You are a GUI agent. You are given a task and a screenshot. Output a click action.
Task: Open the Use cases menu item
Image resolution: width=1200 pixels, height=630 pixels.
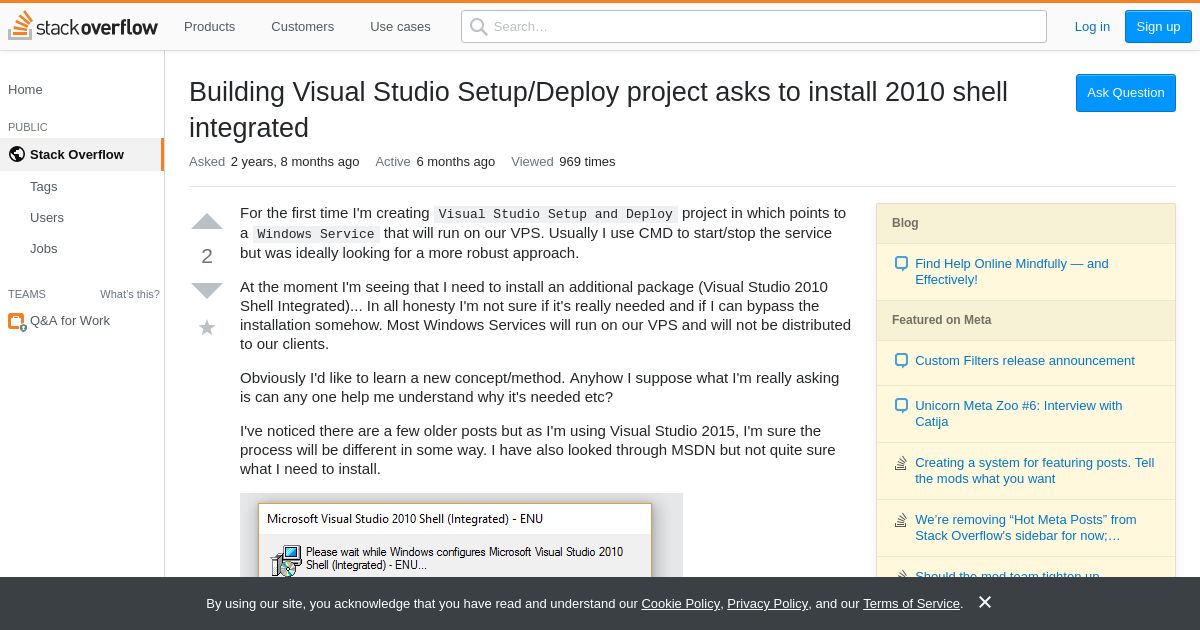point(400,27)
